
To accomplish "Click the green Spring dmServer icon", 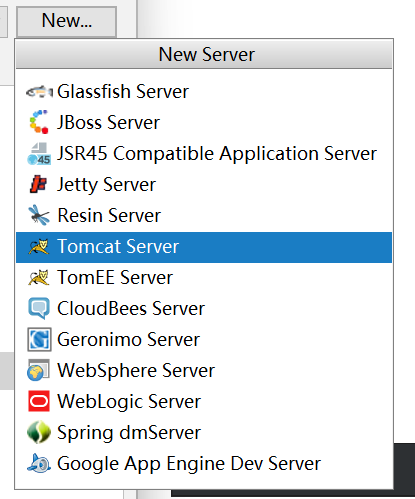I will pyautogui.click(x=39, y=432).
